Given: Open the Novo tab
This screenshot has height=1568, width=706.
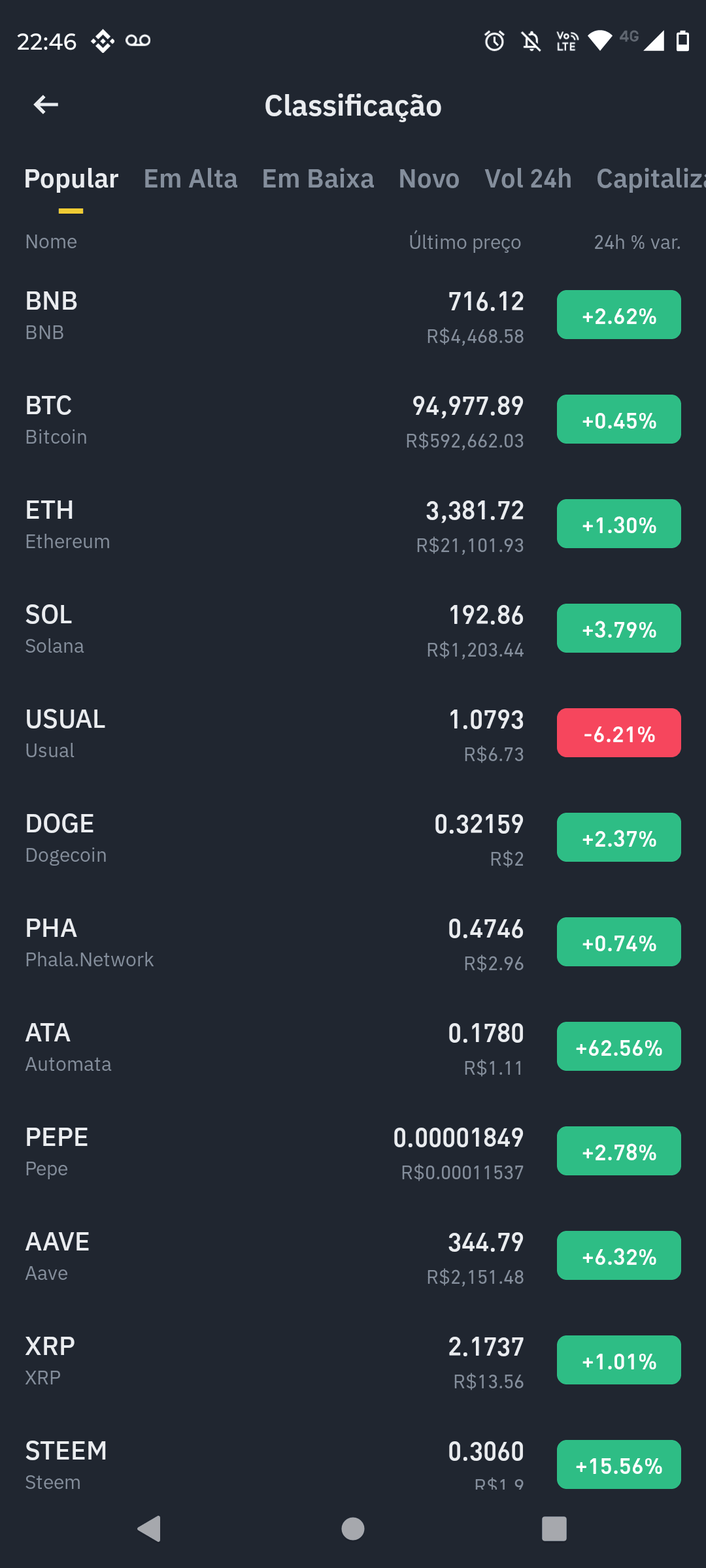Looking at the screenshot, I should (x=429, y=178).
